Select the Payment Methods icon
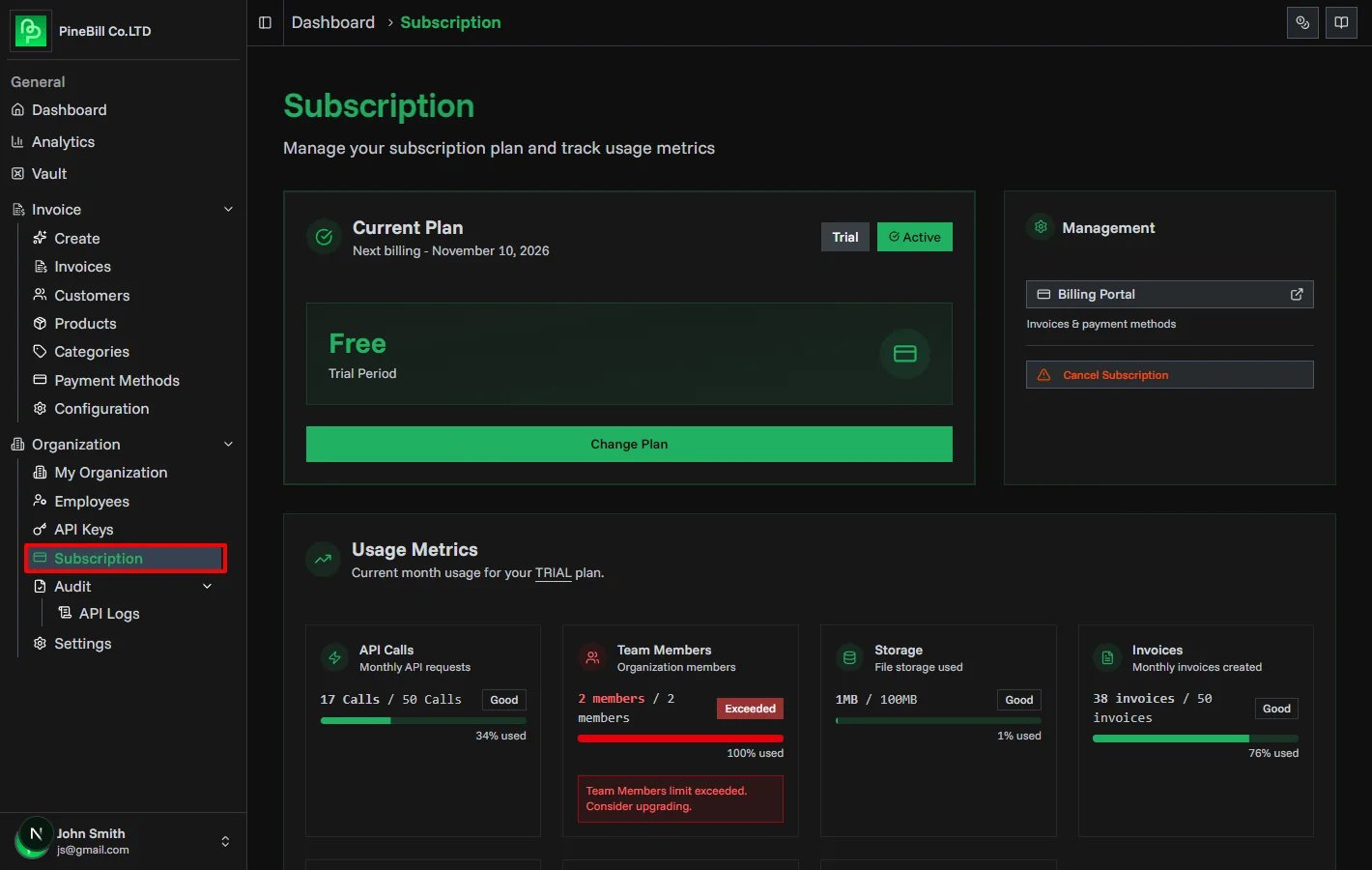This screenshot has height=870, width=1372. pyautogui.click(x=40, y=380)
